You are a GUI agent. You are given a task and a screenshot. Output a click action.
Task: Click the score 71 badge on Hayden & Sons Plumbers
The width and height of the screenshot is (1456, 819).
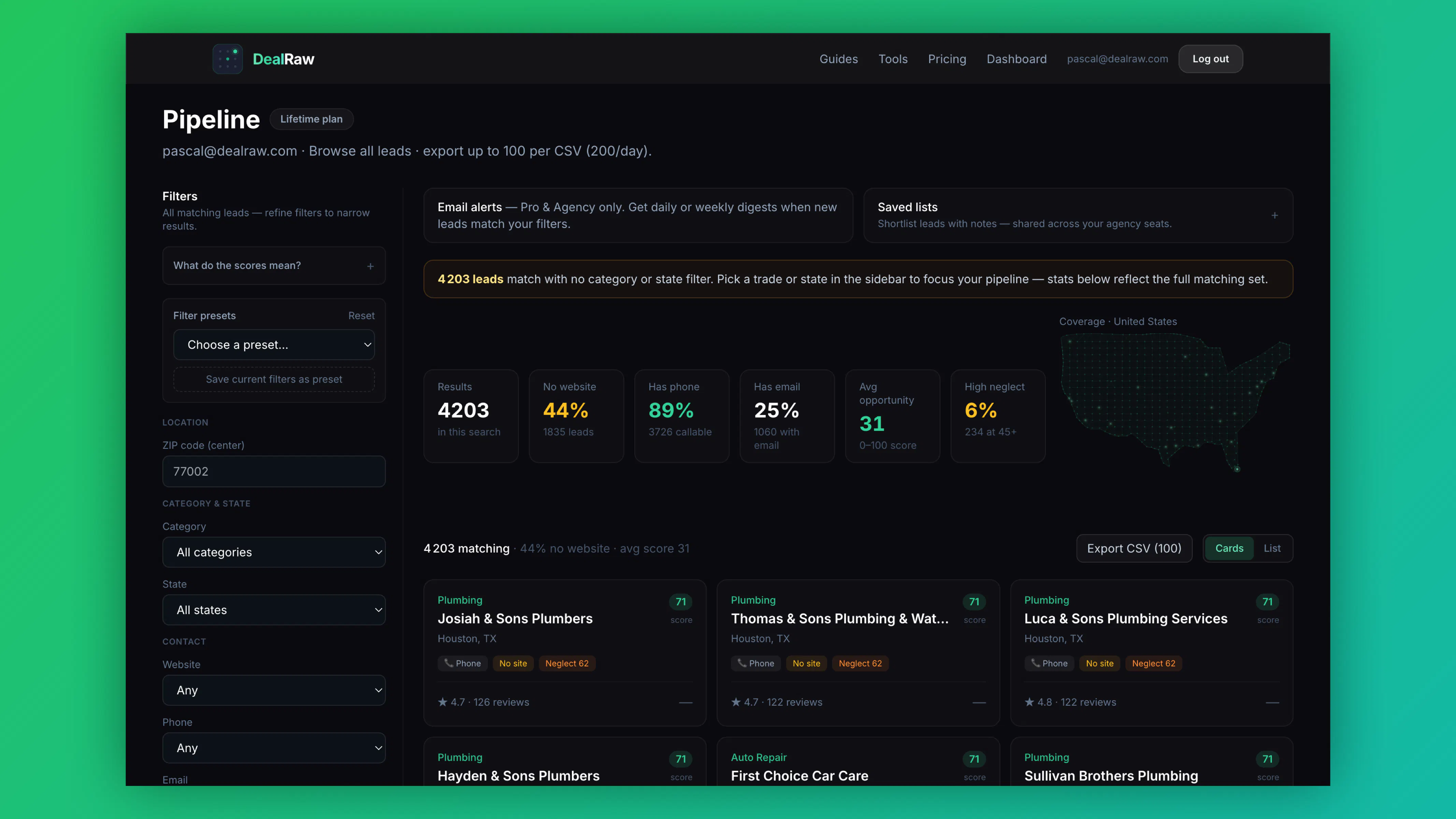pos(681,759)
